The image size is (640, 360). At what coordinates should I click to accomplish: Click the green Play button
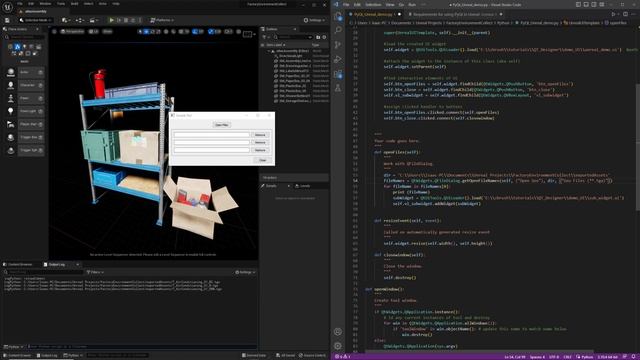(x=111, y=20)
